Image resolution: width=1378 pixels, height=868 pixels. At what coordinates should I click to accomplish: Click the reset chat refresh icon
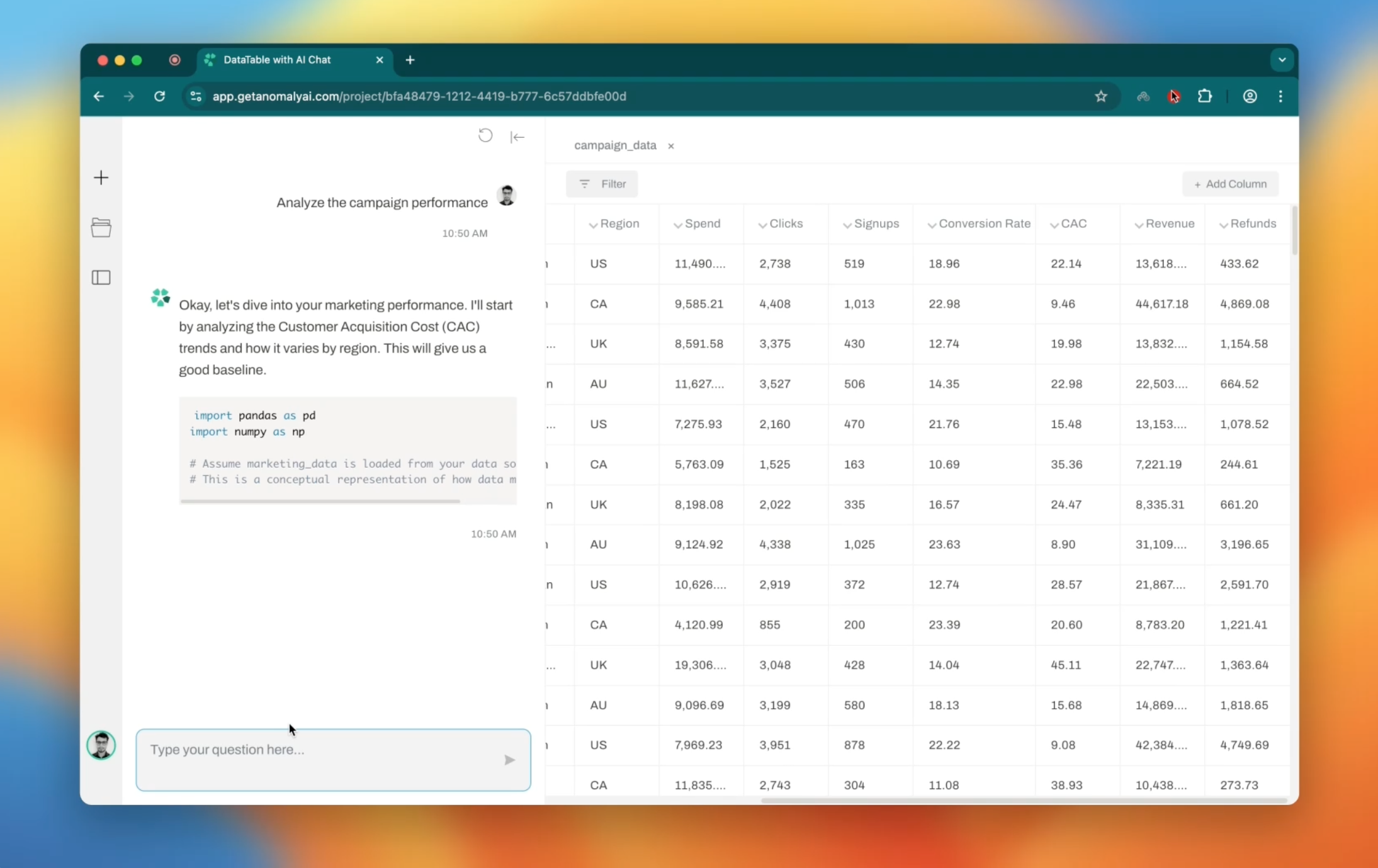pyautogui.click(x=485, y=136)
